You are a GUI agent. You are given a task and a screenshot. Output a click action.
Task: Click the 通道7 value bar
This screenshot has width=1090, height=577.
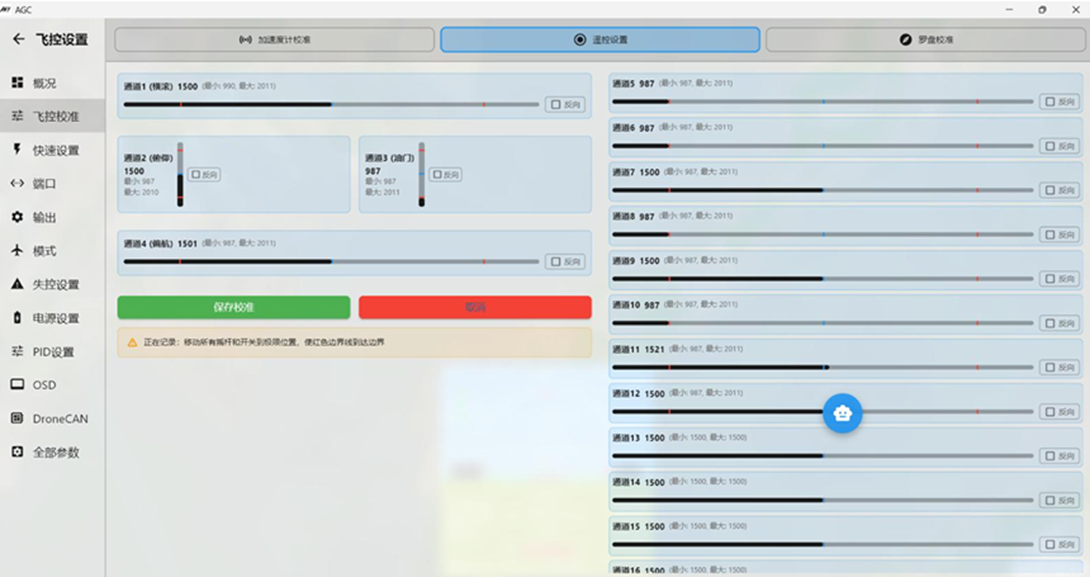(x=822, y=190)
